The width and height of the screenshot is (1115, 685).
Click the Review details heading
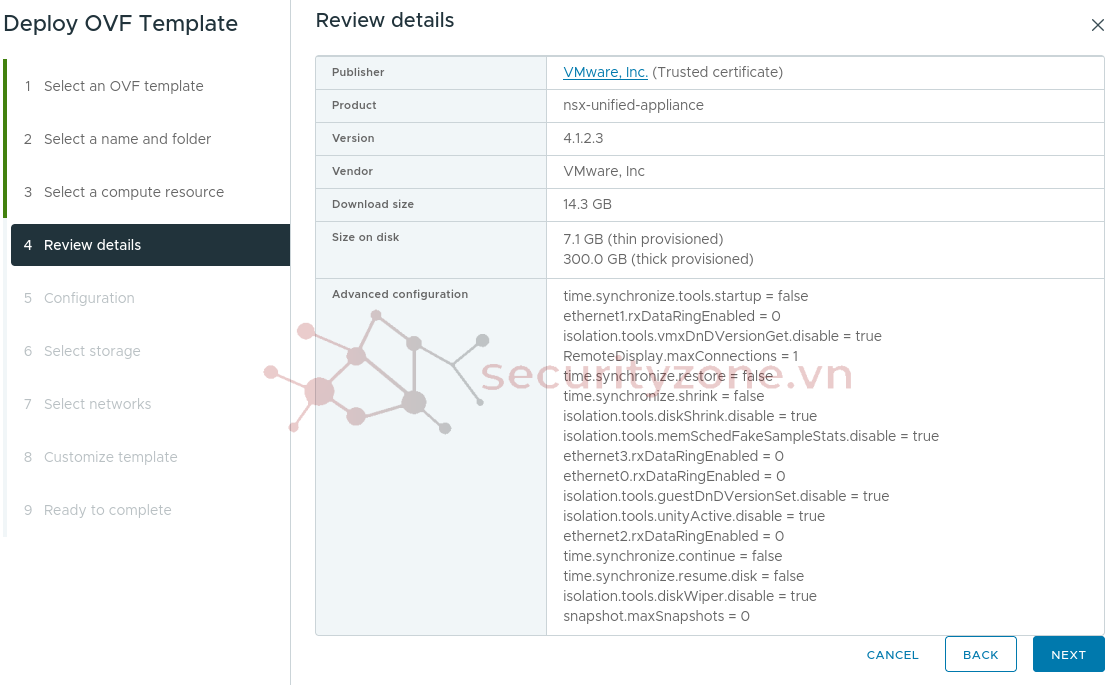click(384, 20)
